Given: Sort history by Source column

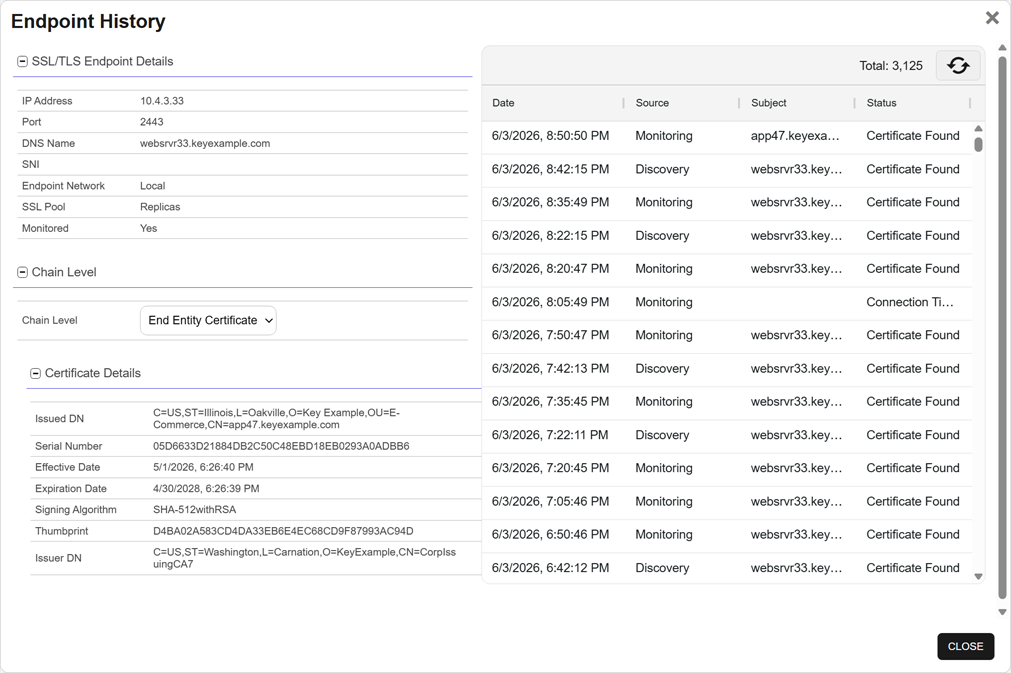Looking at the screenshot, I should tap(652, 102).
